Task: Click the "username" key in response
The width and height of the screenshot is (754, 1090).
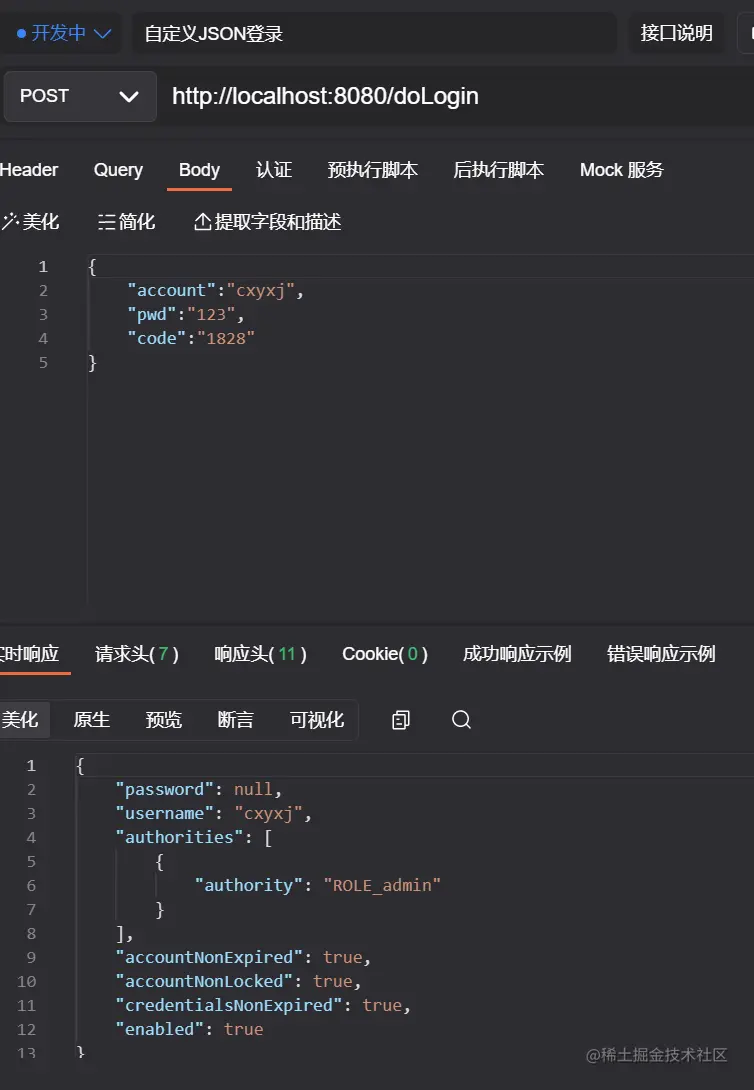Action: (x=164, y=813)
